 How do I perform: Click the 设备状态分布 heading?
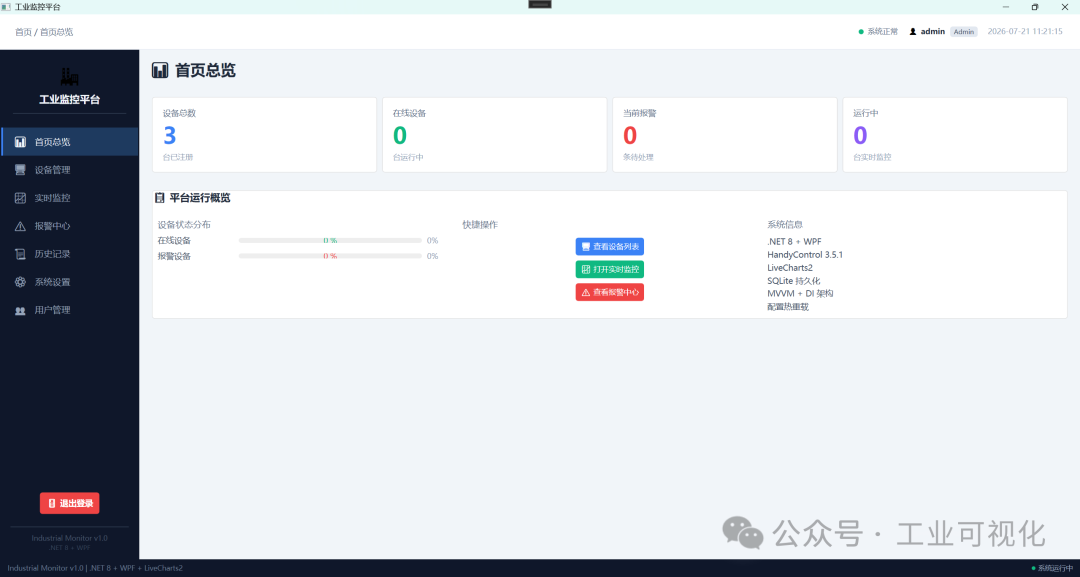184,224
